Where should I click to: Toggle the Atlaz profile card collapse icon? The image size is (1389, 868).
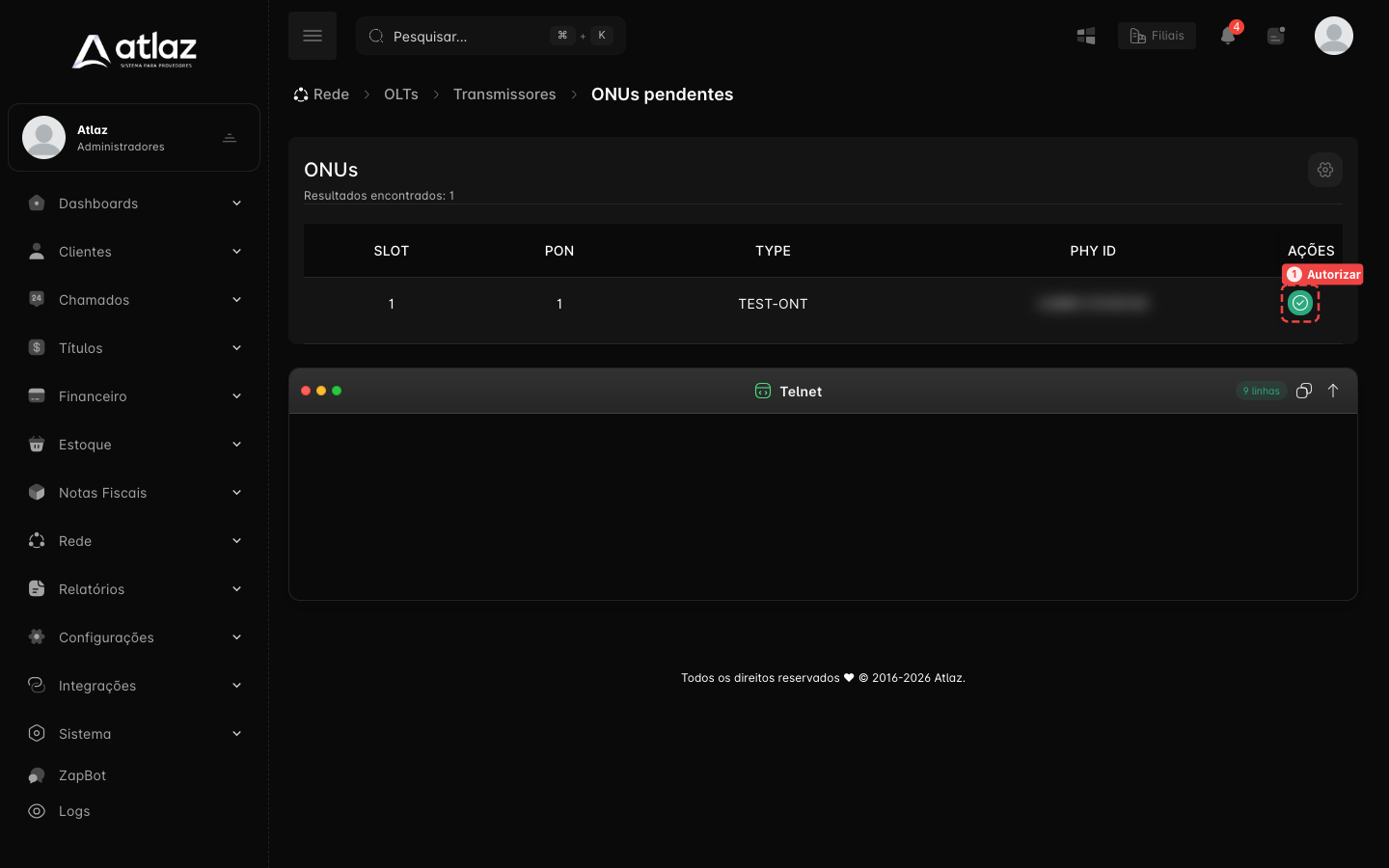coord(230,138)
